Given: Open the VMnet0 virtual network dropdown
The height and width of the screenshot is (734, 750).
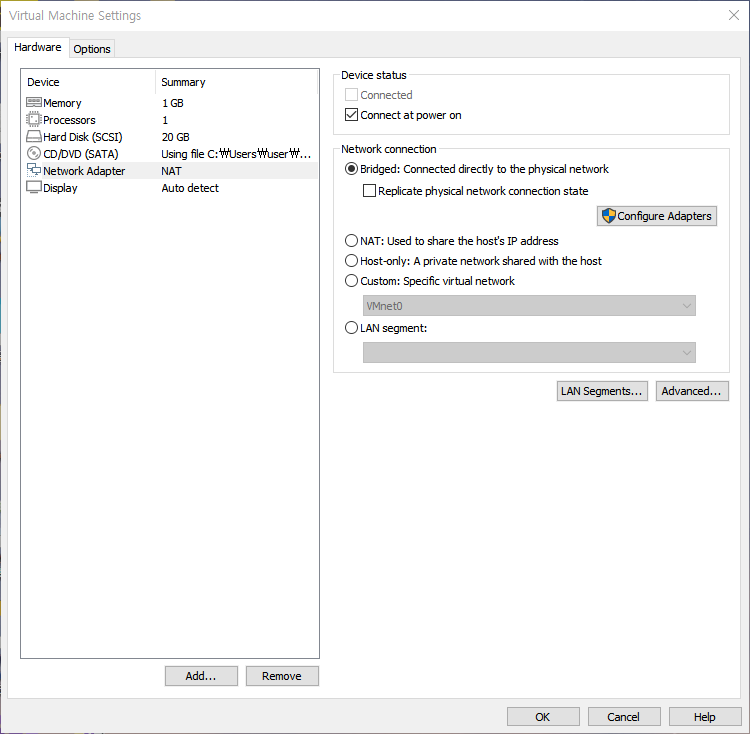Looking at the screenshot, I should coord(529,306).
